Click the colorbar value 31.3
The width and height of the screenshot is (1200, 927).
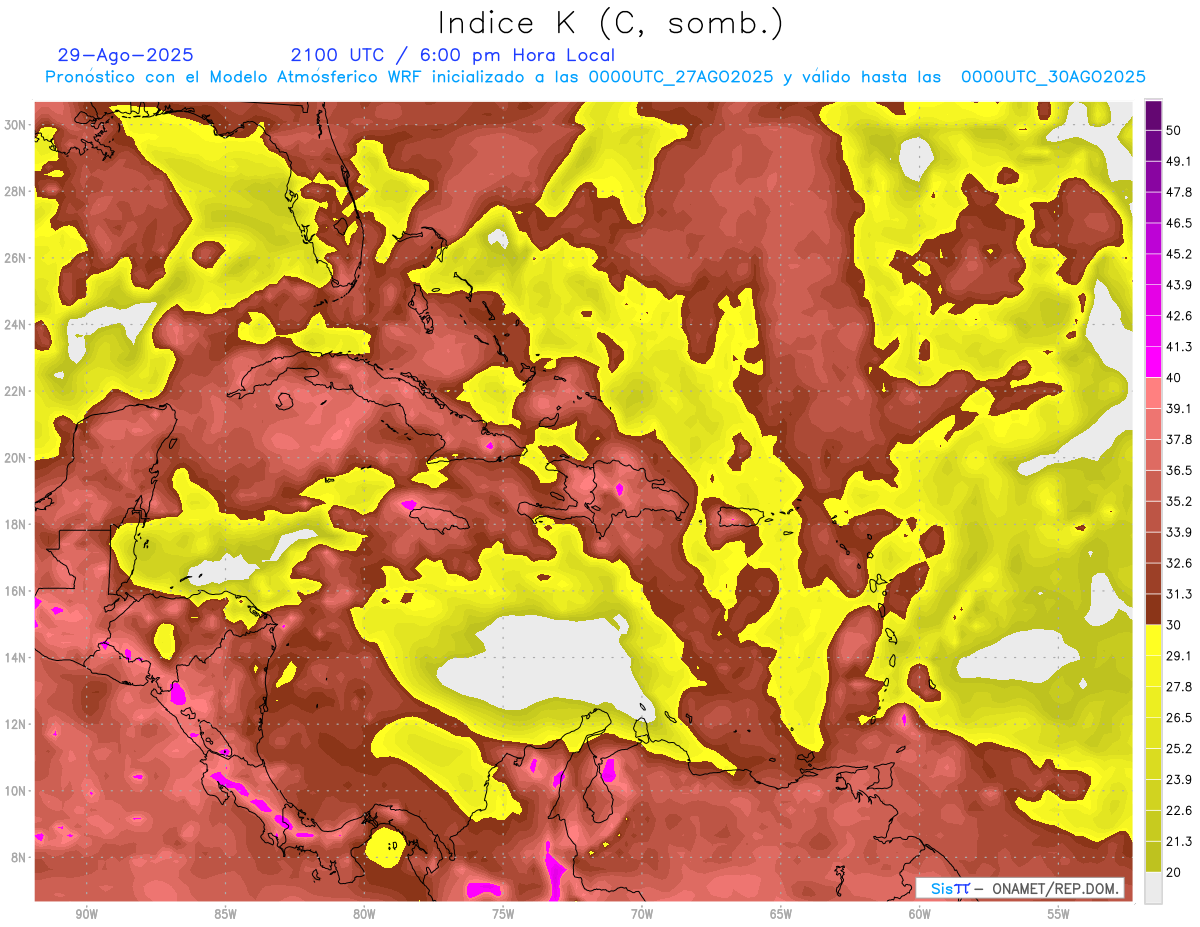1179,594
